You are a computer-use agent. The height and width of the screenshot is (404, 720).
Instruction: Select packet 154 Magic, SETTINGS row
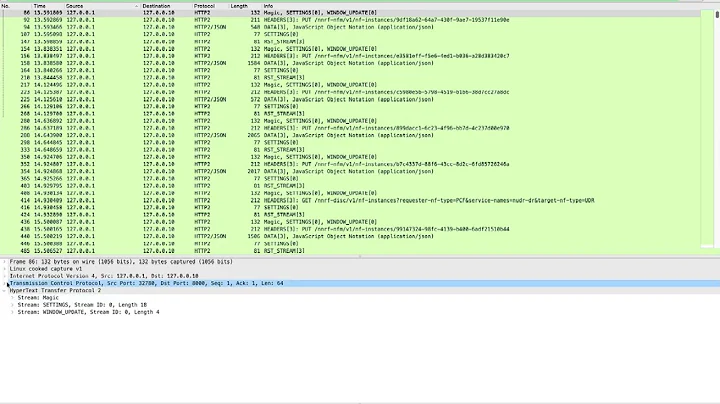(350, 49)
